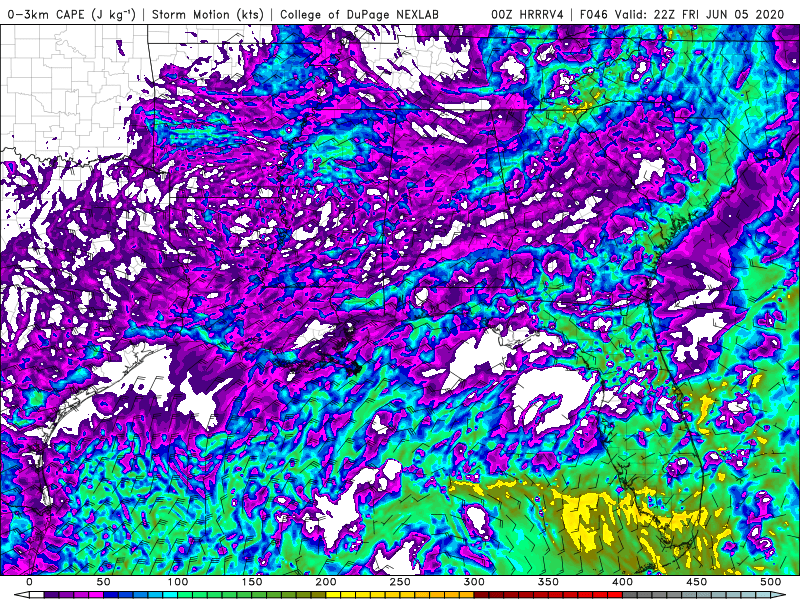The height and width of the screenshot is (600, 800).
Task: Click the "00Z HRRRV4" model run label
Action: click(x=527, y=14)
